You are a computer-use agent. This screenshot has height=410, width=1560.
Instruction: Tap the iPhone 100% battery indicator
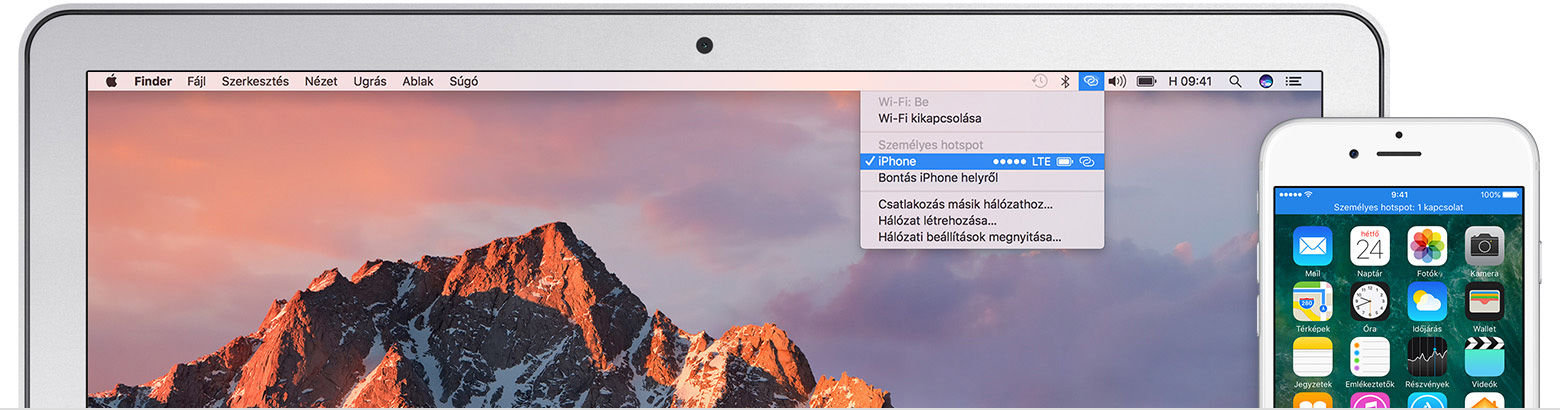click(x=1499, y=194)
